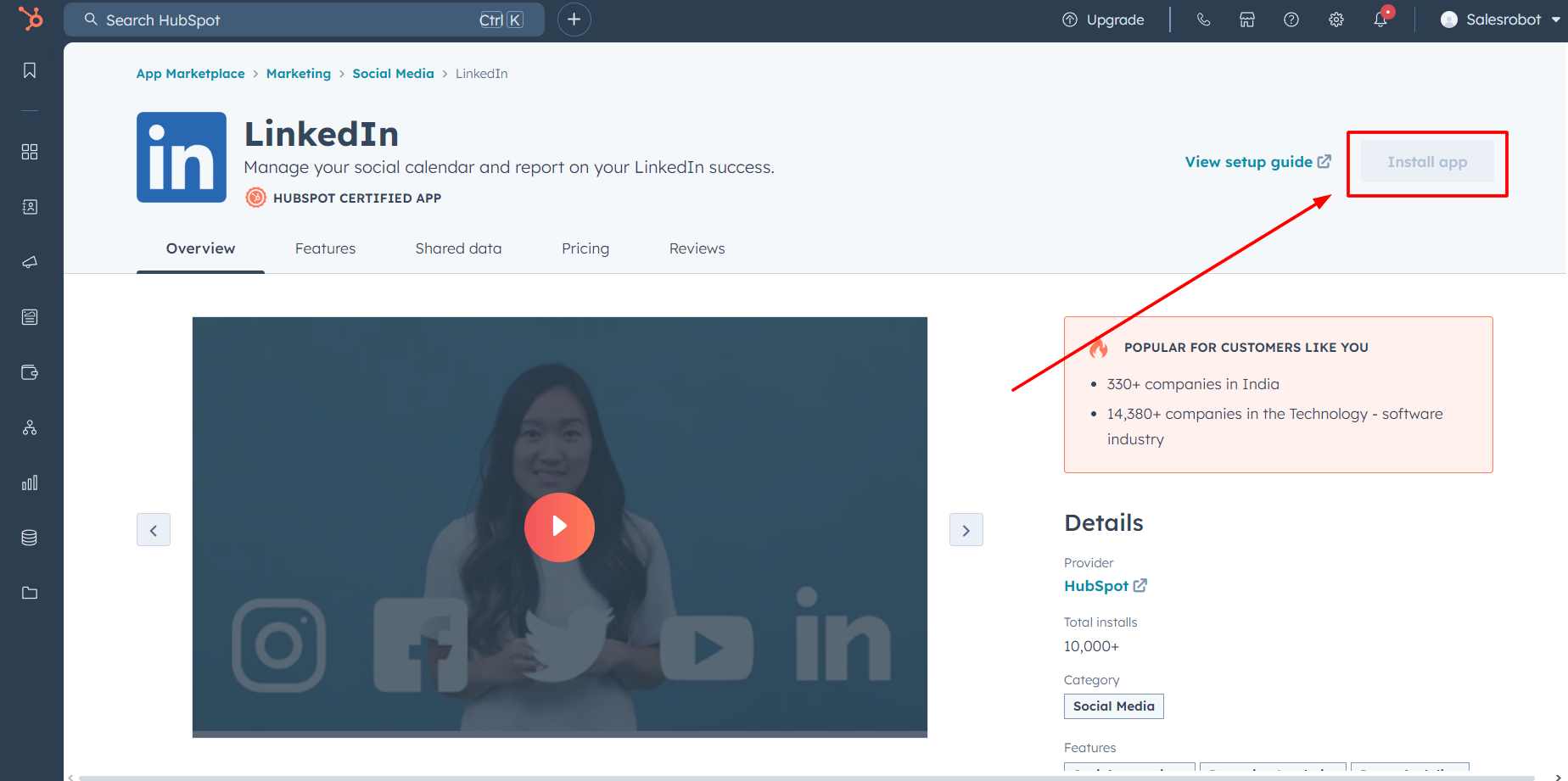Switch to the Pricing tab

[585, 248]
